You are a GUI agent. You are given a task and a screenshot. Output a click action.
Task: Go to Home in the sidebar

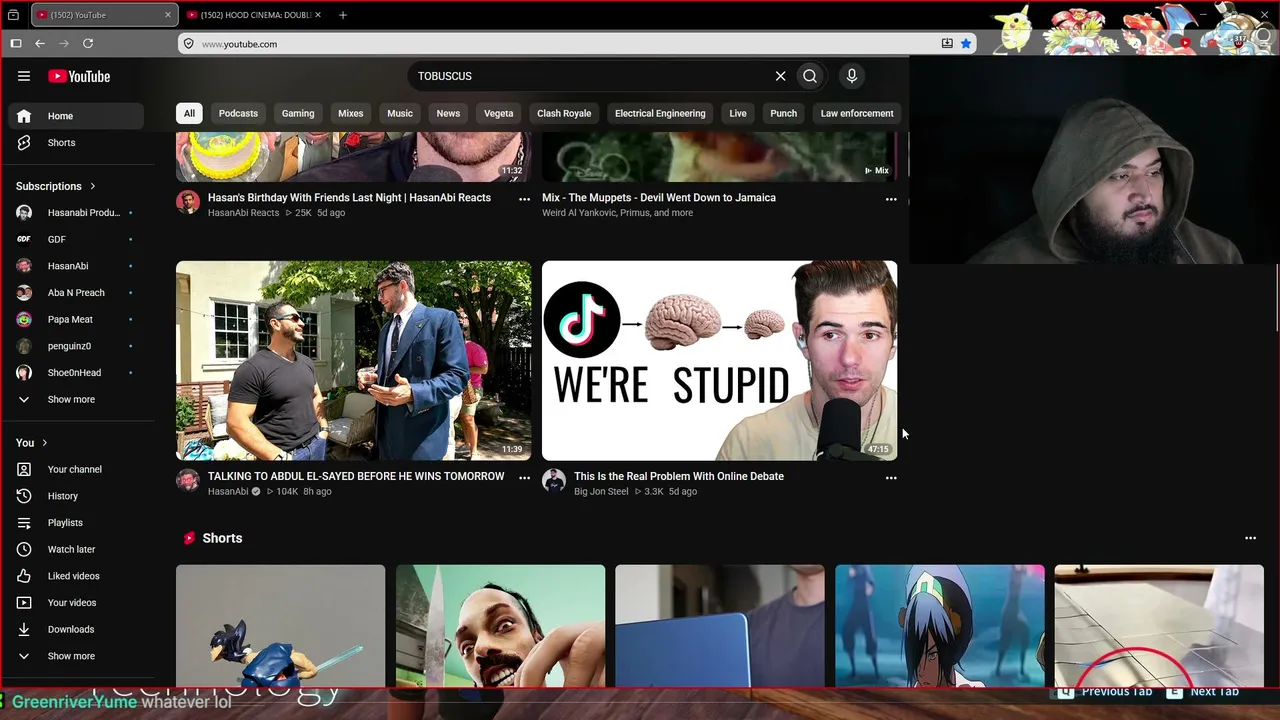(76, 116)
